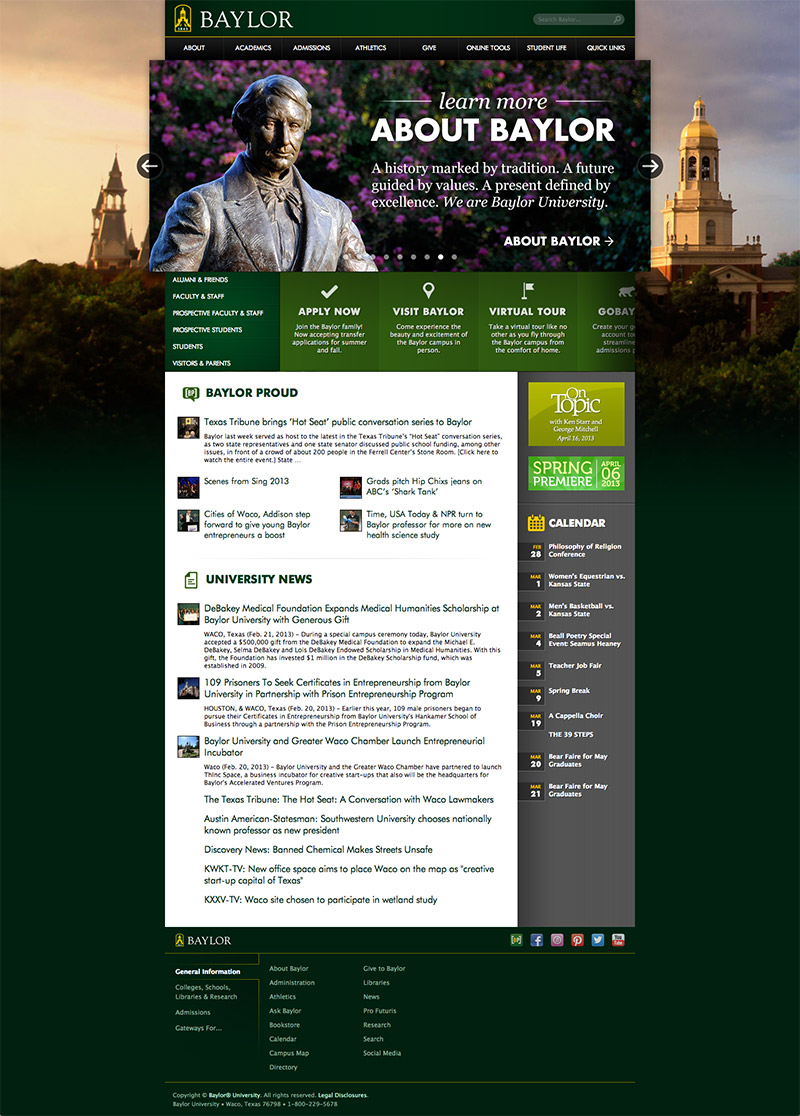Open the Facebook icon in footer
Screen dimensions: 800x1116
(537, 940)
